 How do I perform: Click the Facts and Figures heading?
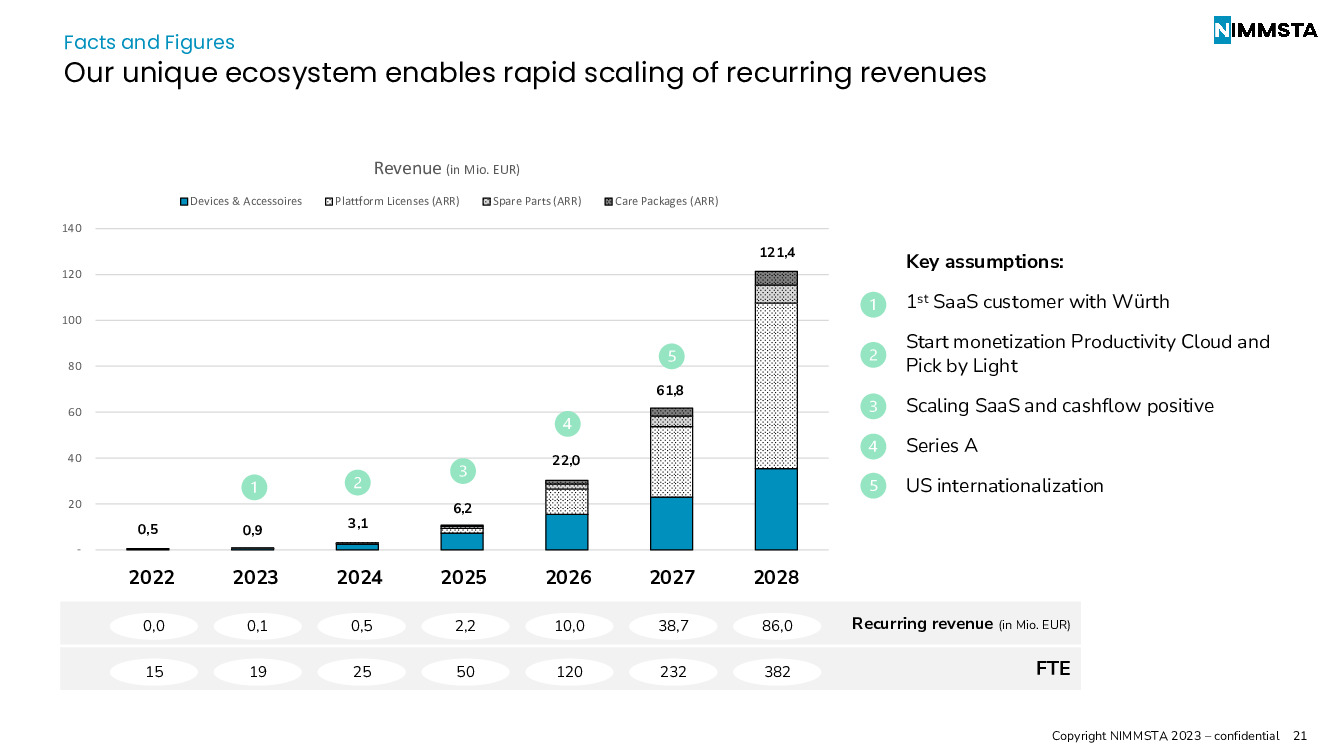(149, 42)
